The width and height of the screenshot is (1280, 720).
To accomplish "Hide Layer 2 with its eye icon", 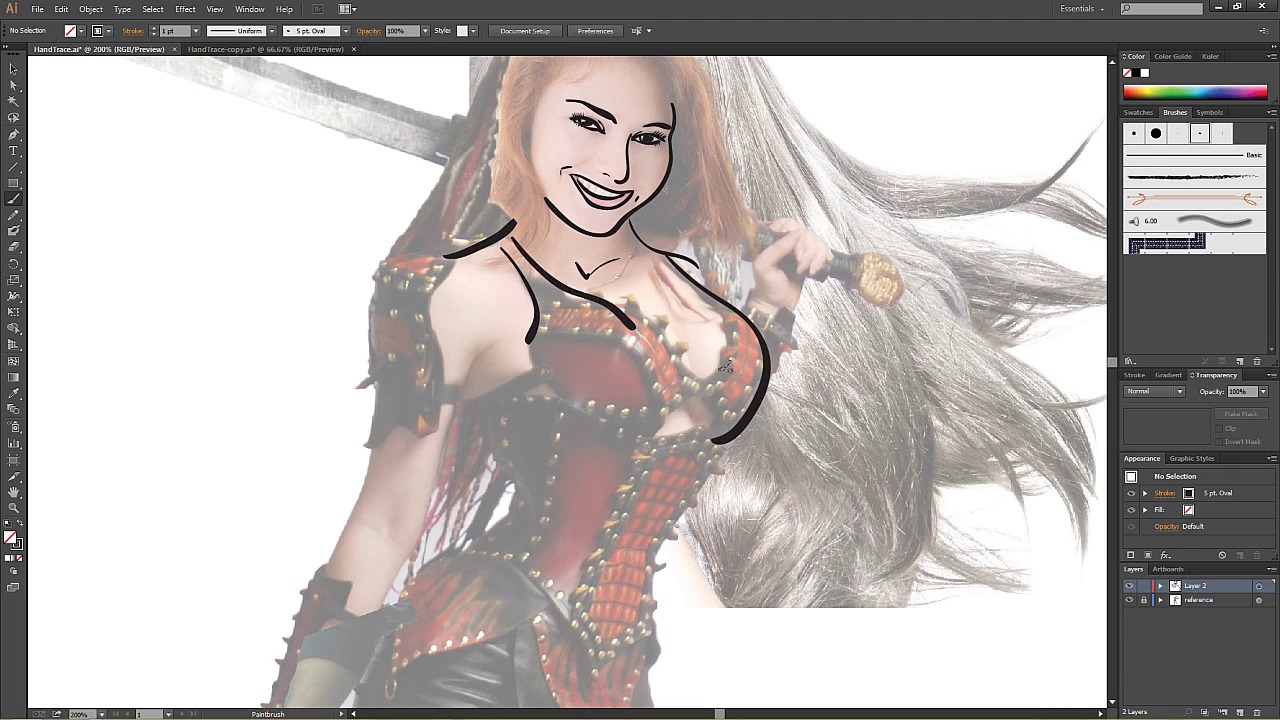I will (1130, 586).
